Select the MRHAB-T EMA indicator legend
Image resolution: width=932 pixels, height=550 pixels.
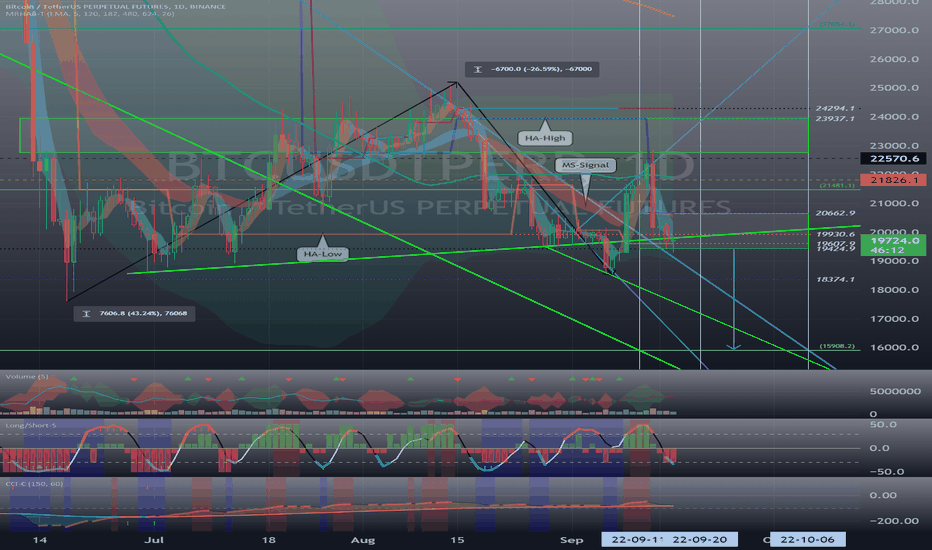[x=90, y=14]
